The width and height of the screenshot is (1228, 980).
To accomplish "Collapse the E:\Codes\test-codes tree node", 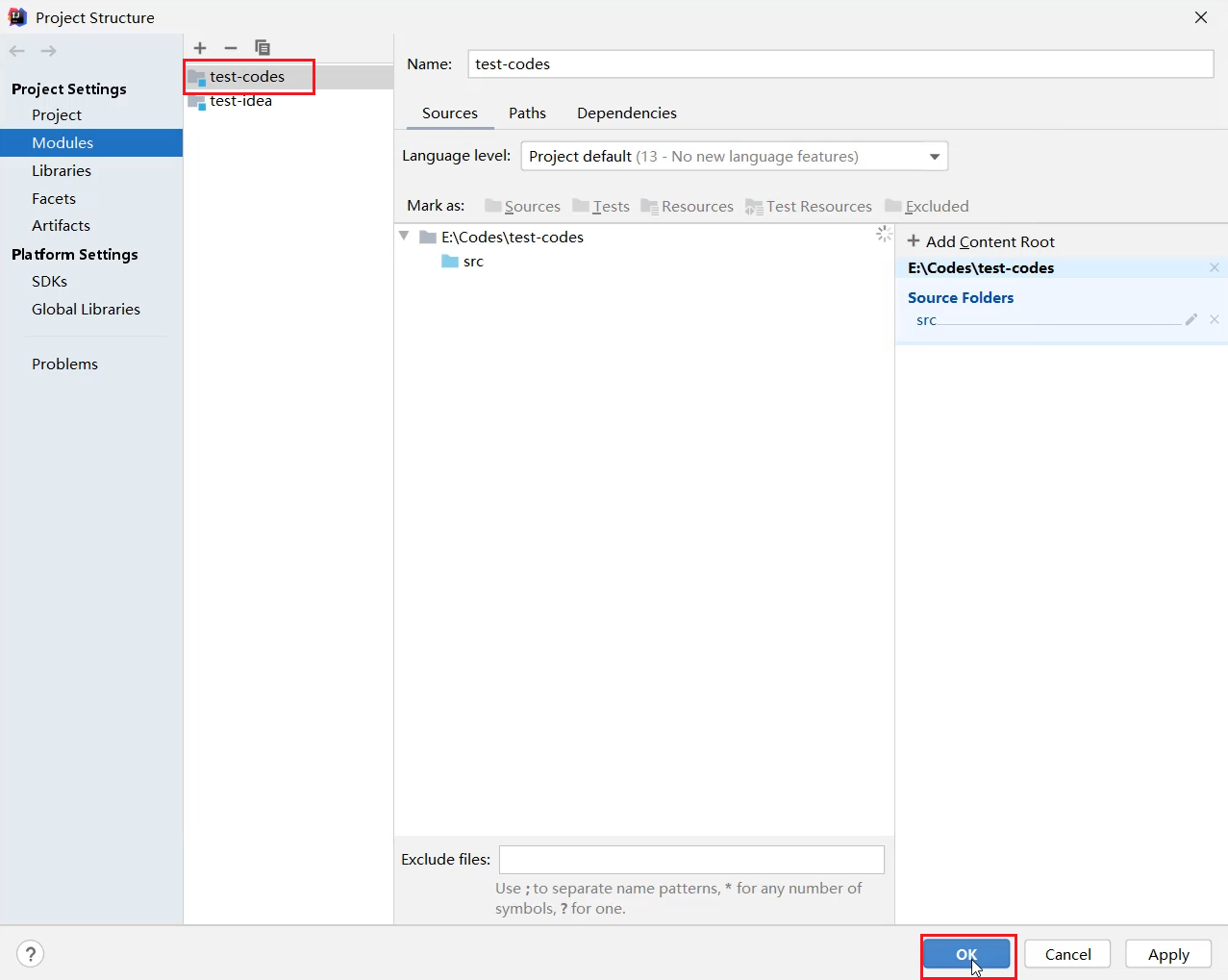I will pyautogui.click(x=405, y=237).
